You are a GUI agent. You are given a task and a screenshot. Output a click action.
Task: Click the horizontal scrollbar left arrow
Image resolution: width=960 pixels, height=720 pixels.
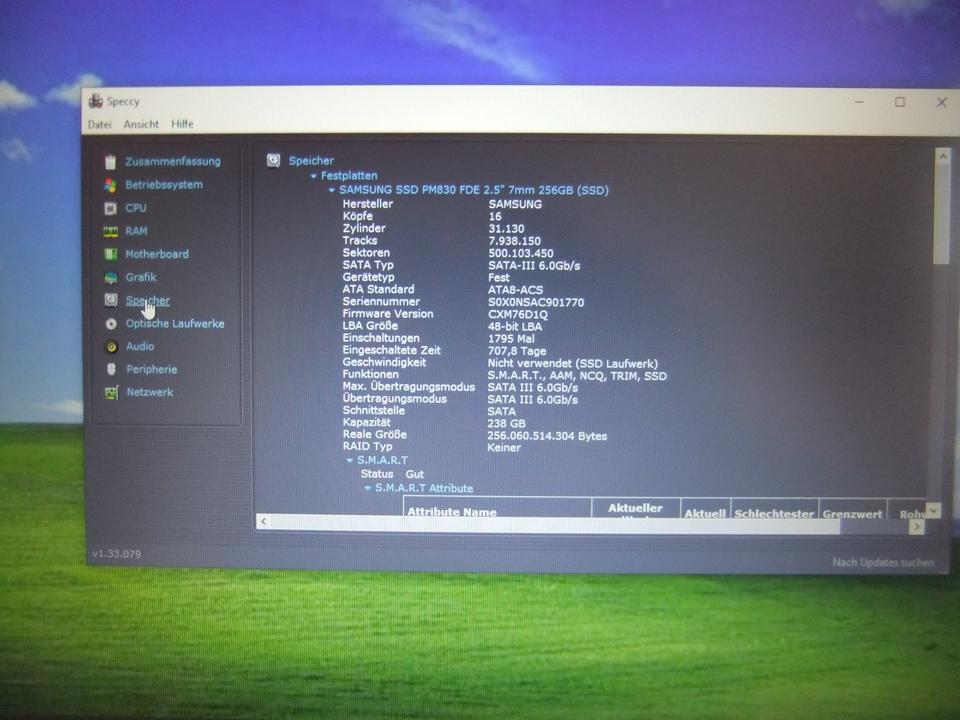tap(263, 522)
